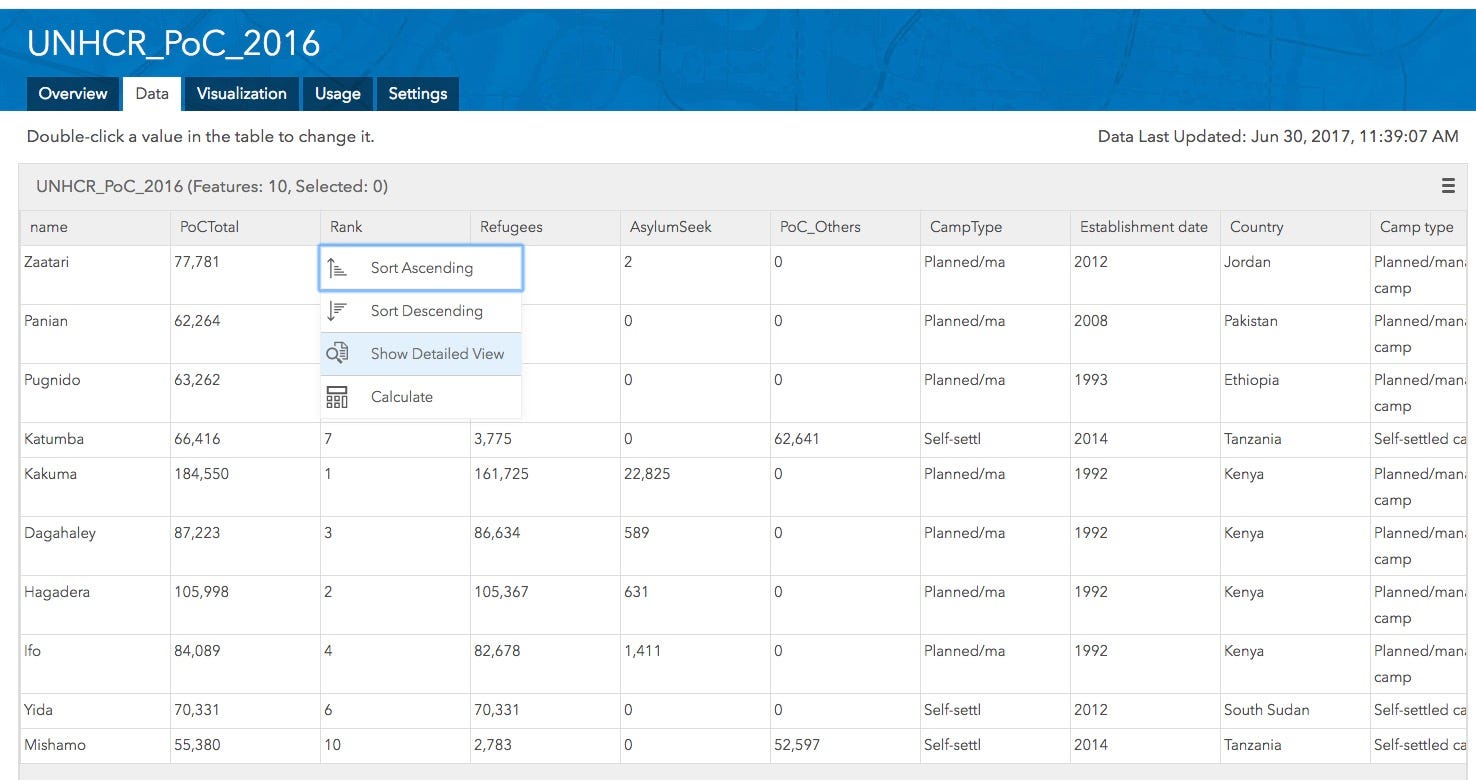The width and height of the screenshot is (1476, 780).
Task: Switch to the Overview tab
Action: [x=73, y=94]
